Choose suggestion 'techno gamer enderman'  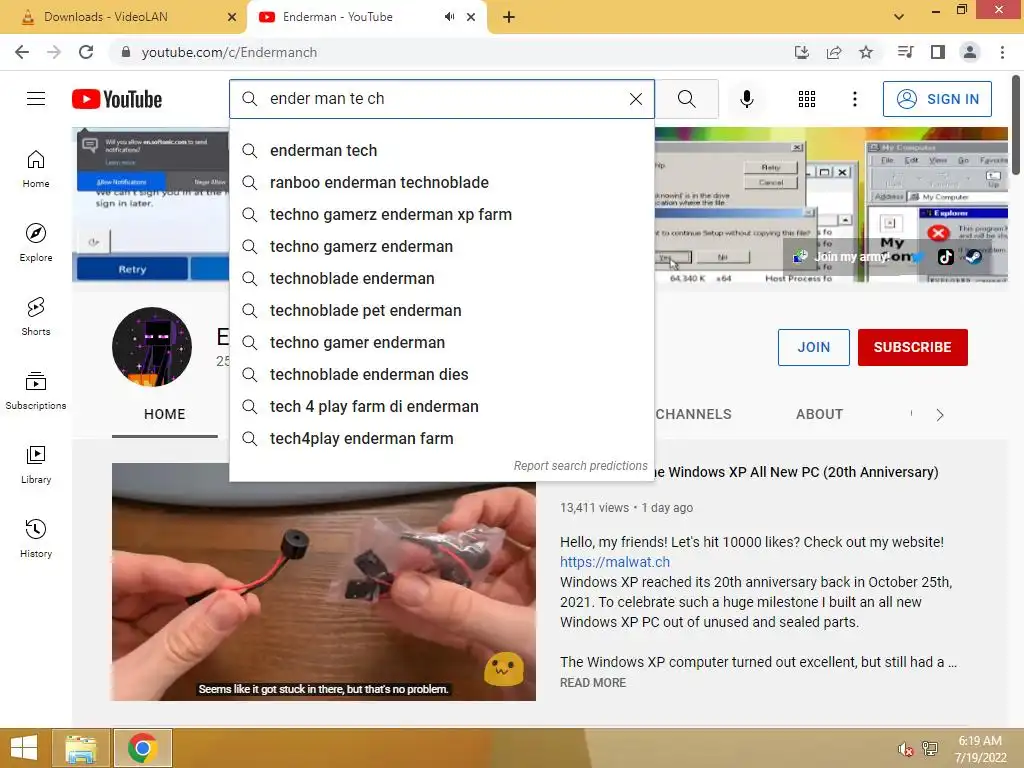coord(441,343)
